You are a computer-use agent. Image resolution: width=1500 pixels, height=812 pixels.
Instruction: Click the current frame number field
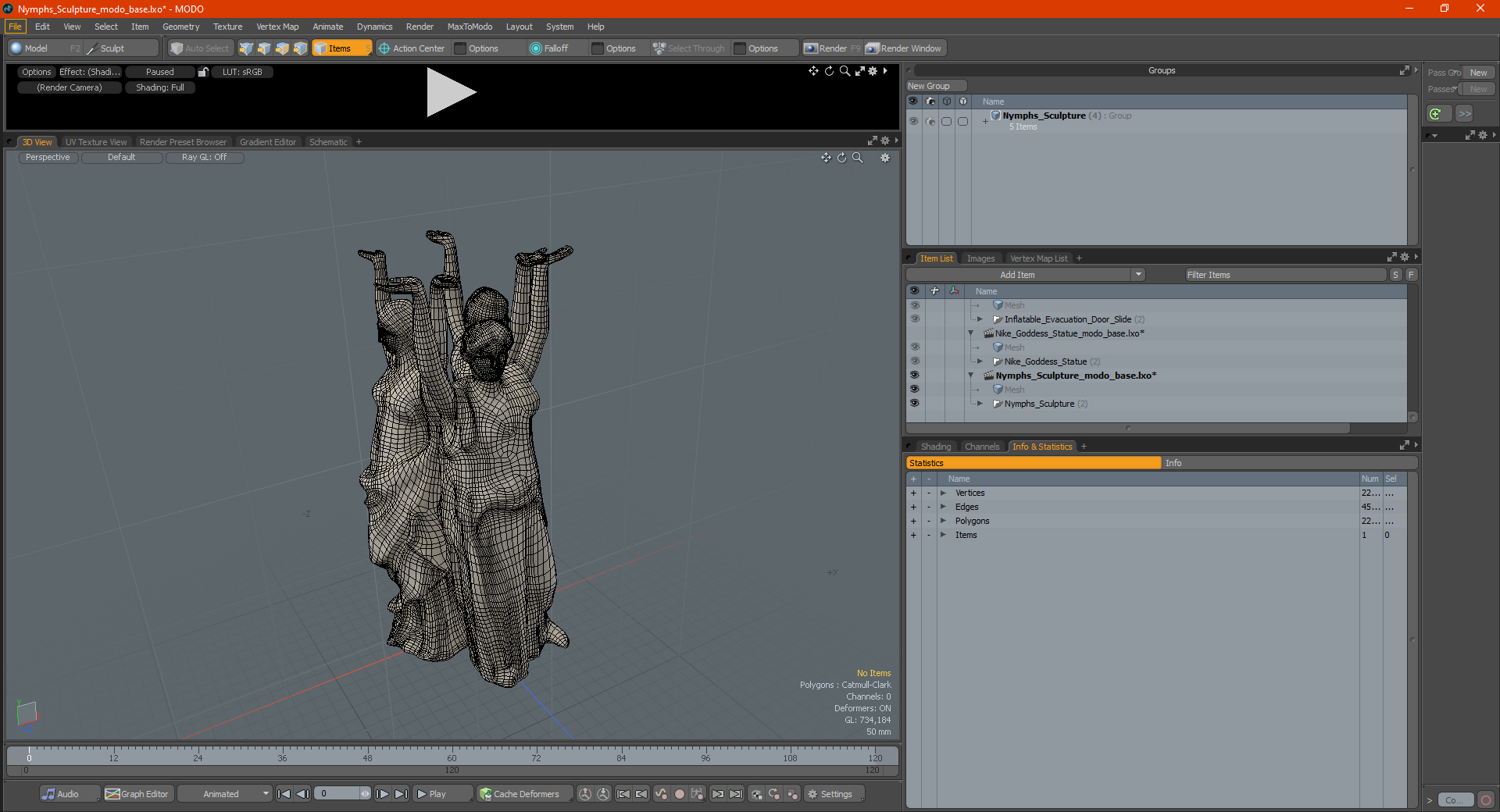click(337, 794)
